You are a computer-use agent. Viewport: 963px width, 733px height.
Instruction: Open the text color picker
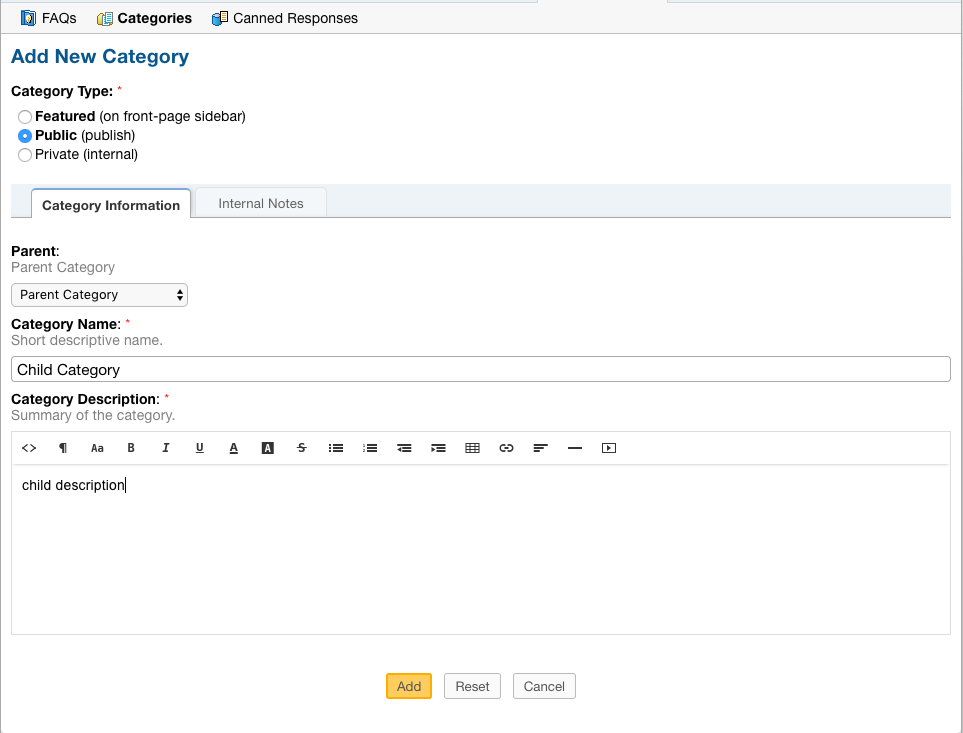coord(233,448)
